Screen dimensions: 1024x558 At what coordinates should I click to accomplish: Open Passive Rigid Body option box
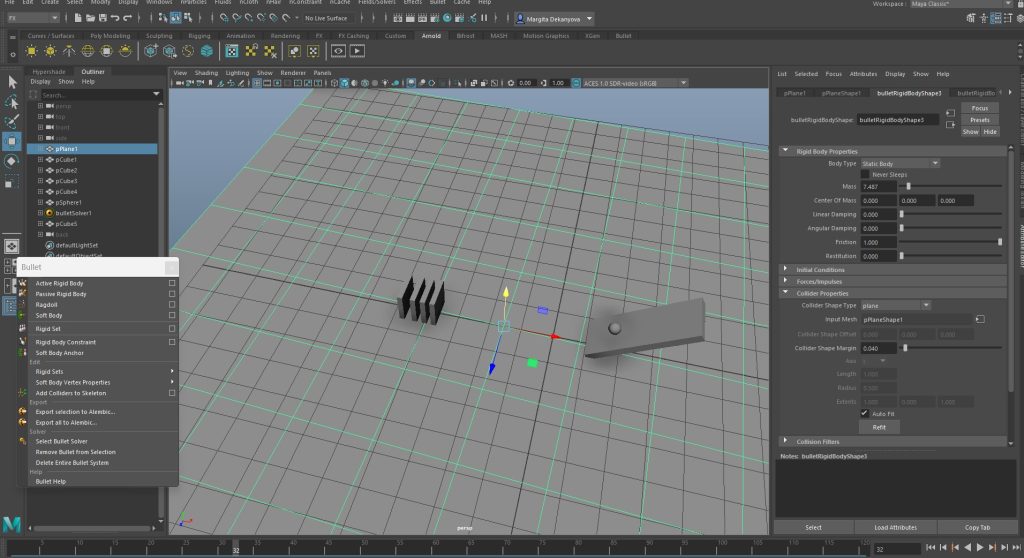coord(172,294)
